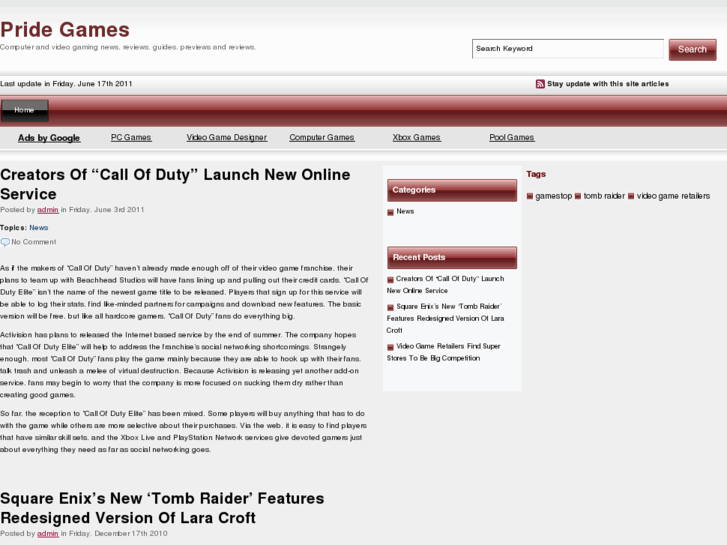Click bullet beside Call Of Duty recent post

[x=390, y=280]
